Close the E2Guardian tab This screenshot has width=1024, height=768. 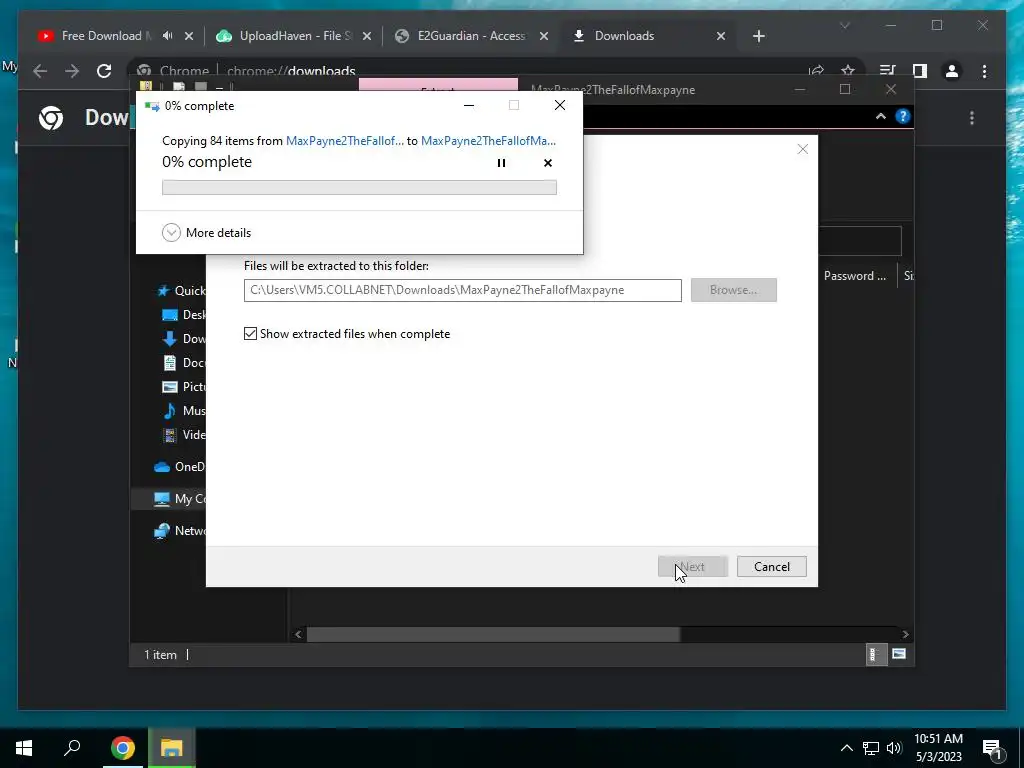coord(543,37)
